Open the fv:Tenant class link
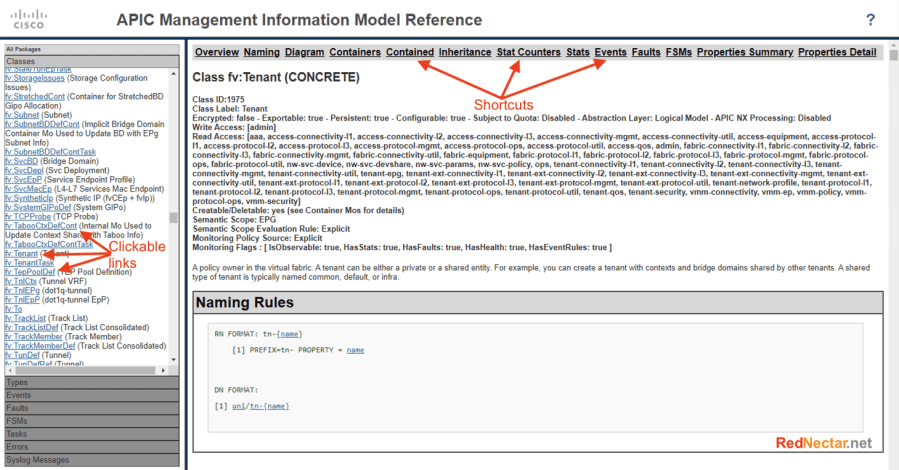 (x=22, y=254)
